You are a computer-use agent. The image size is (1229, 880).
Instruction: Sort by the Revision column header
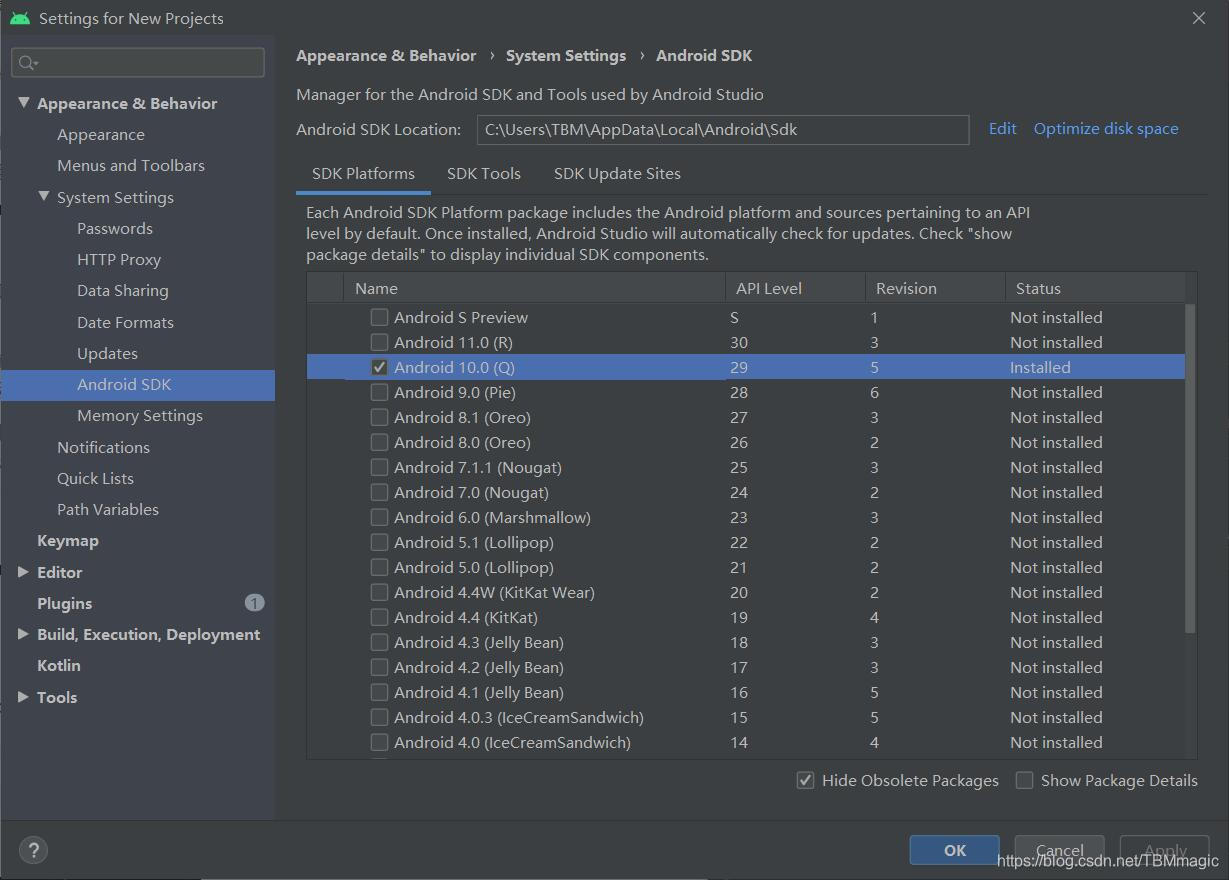click(935, 288)
